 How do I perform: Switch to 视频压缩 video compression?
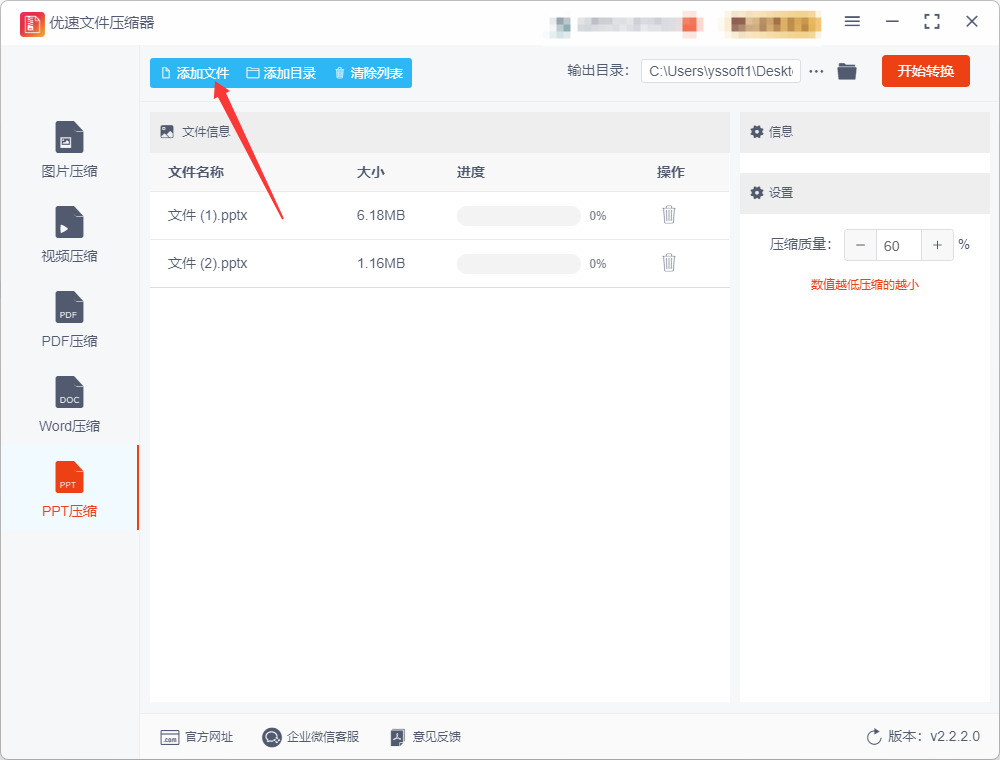click(69, 234)
